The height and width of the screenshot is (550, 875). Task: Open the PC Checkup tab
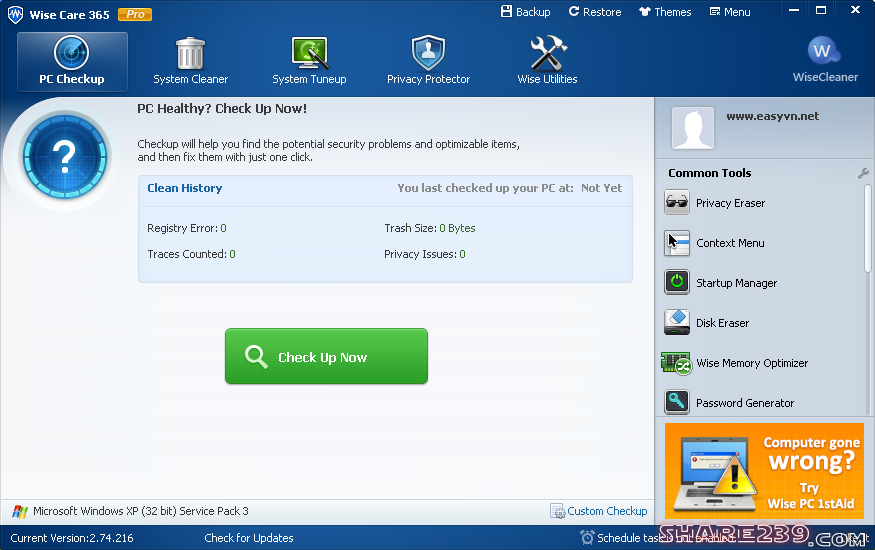tap(72, 61)
